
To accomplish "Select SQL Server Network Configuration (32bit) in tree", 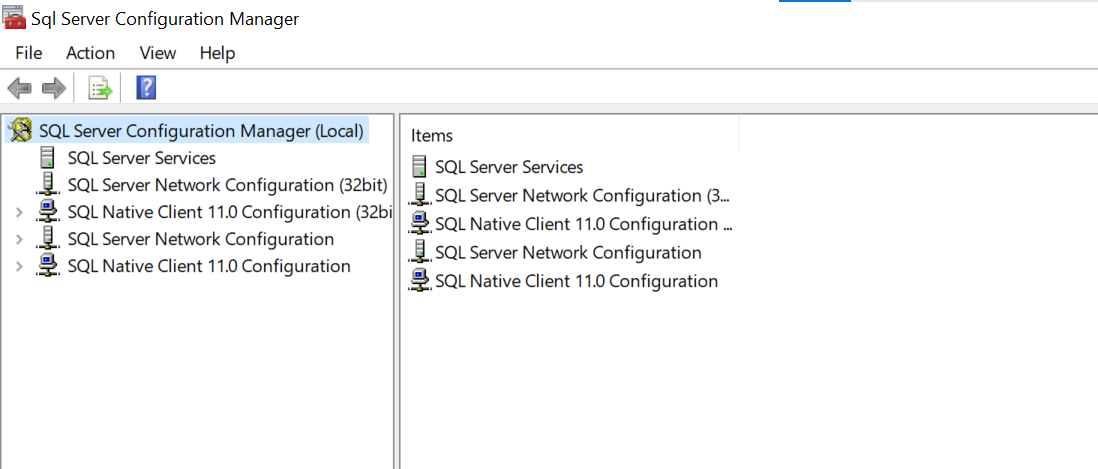I will pos(227,185).
